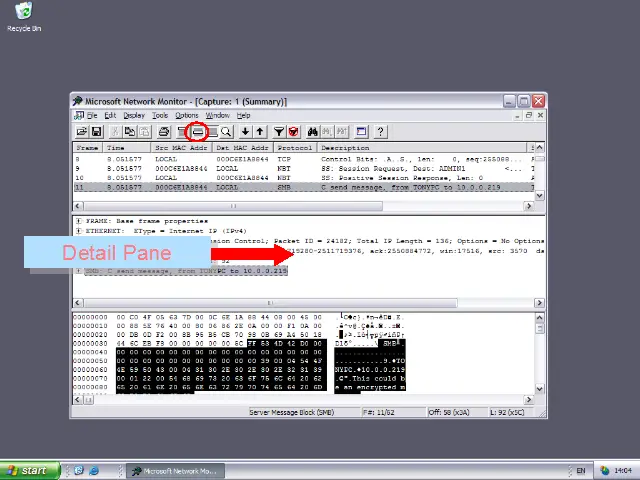The height and width of the screenshot is (480, 640).
Task: Open the Display menu
Action: coord(134,116)
